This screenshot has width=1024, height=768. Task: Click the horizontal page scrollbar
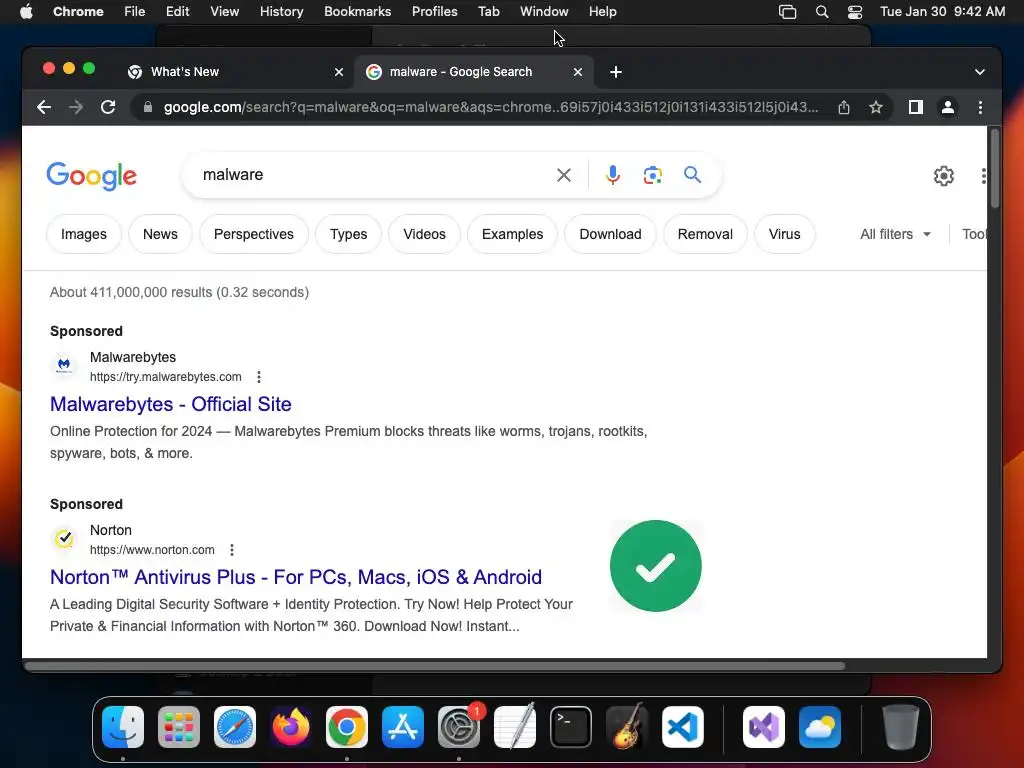tap(434, 666)
